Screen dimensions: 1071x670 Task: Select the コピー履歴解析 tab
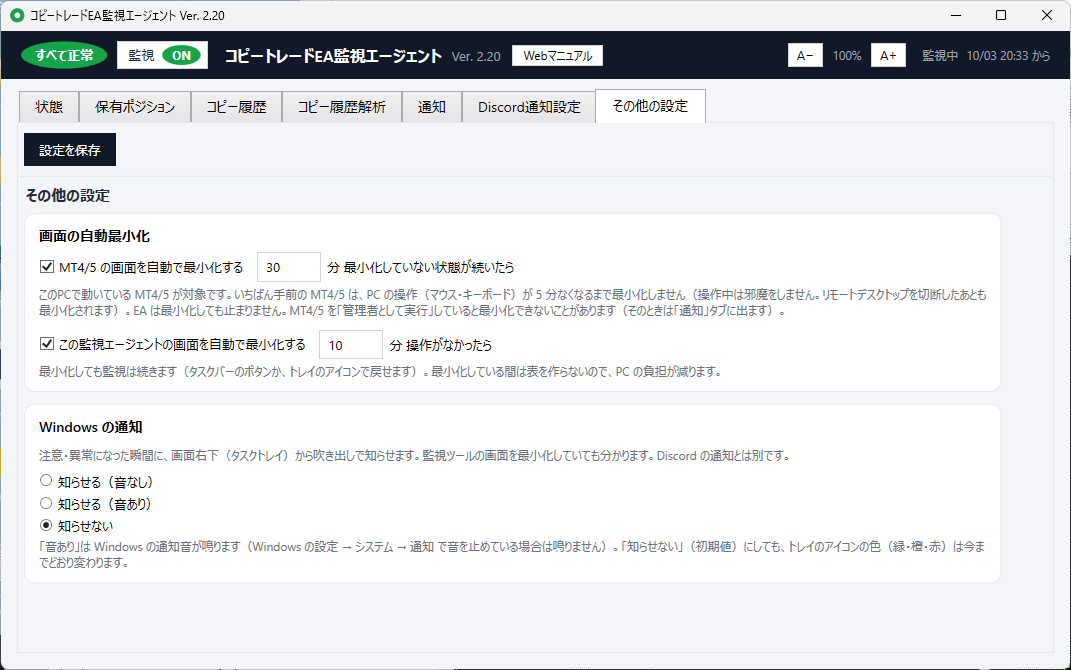[x=342, y=107]
